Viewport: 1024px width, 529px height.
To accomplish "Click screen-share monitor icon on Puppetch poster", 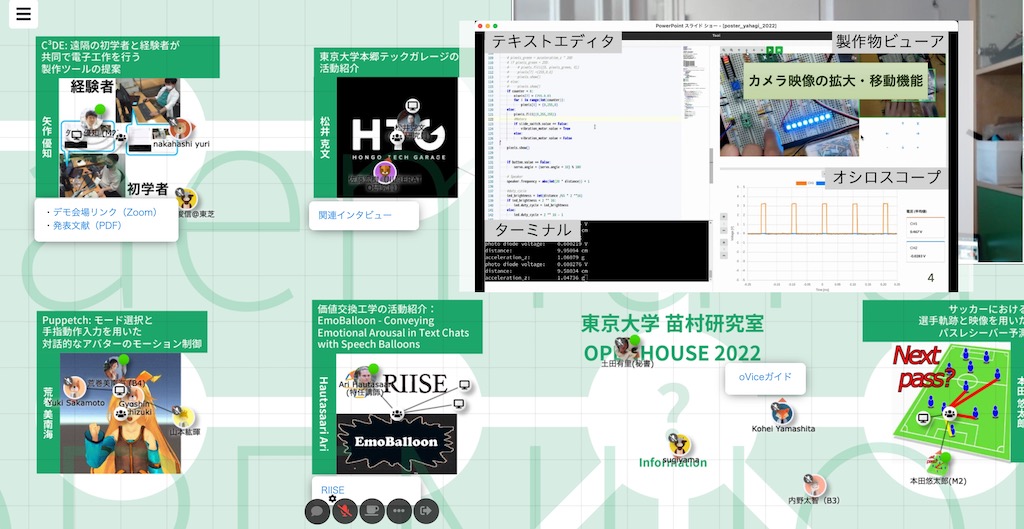I will point(120,390).
